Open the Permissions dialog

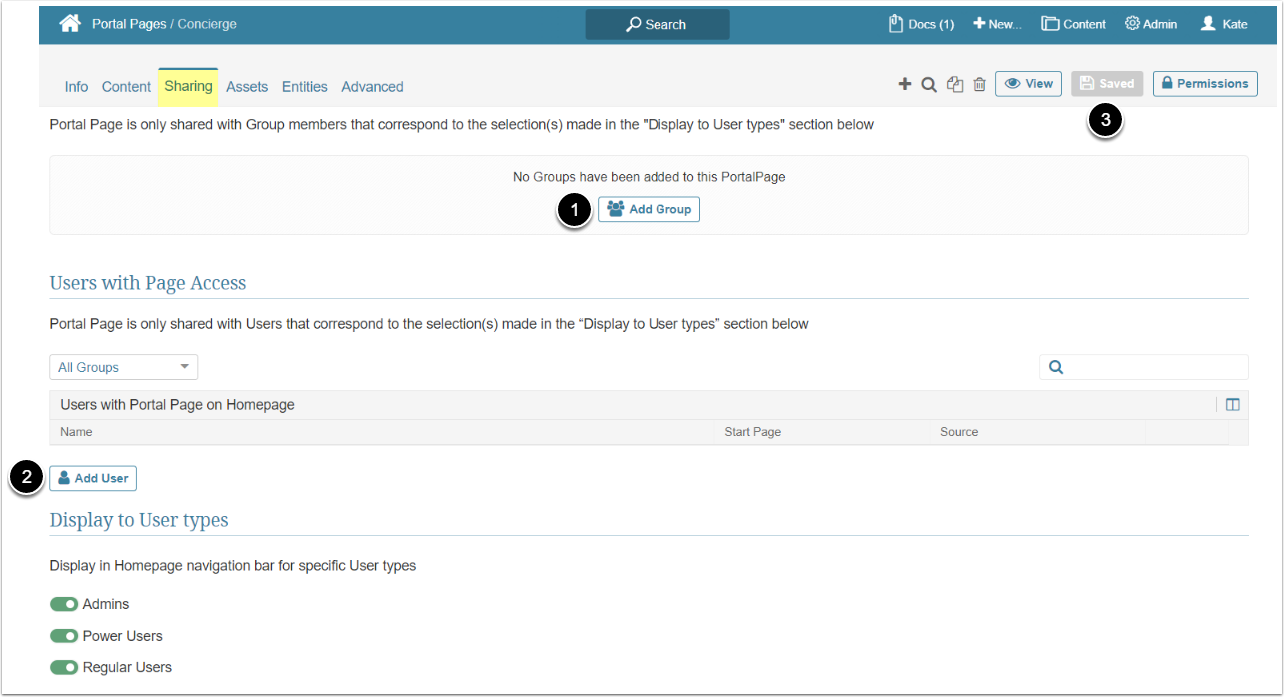tap(1205, 84)
